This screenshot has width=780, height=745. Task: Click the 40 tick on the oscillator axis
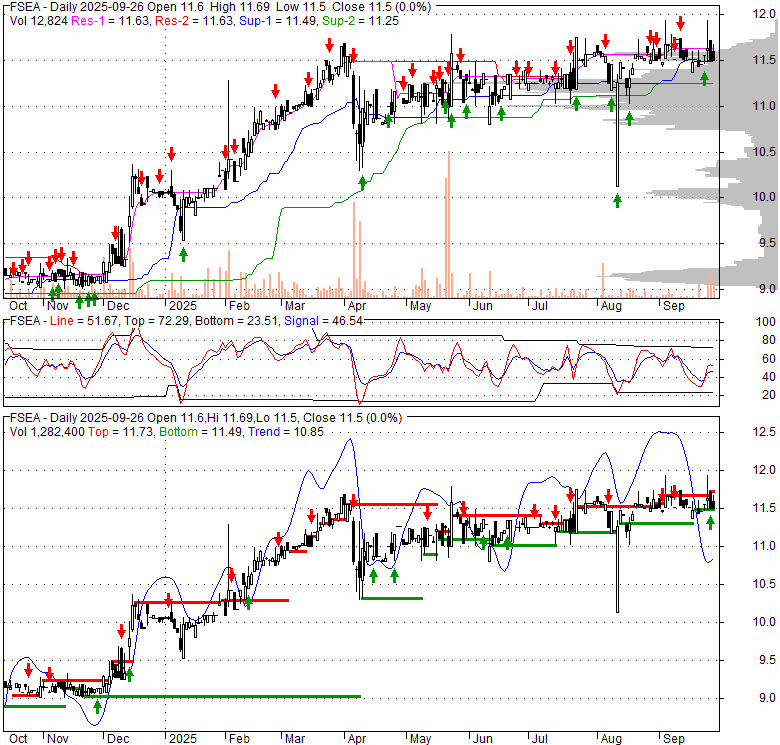(x=769, y=377)
